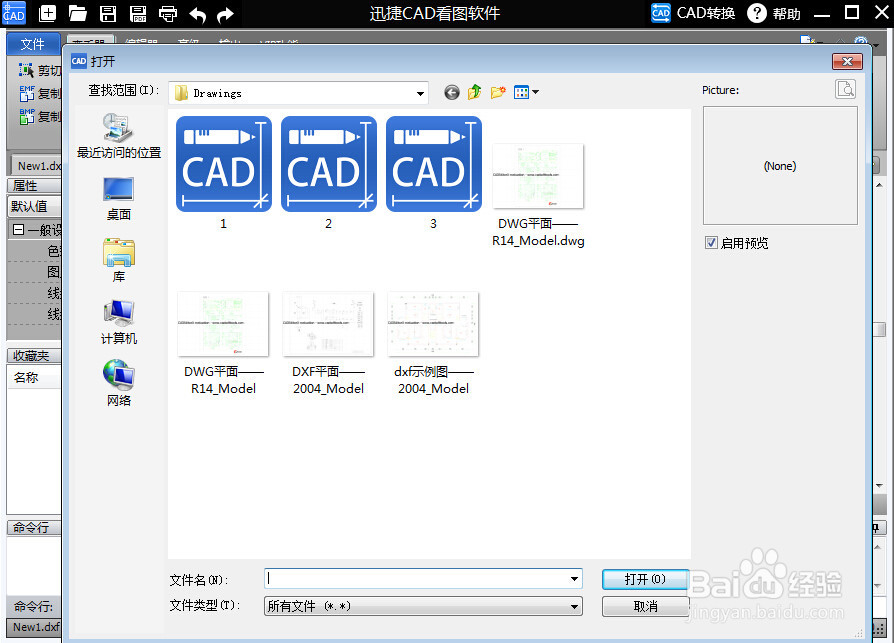Image resolution: width=894 pixels, height=643 pixels.
Task: Open the folder icon in title bar
Action: click(x=78, y=14)
